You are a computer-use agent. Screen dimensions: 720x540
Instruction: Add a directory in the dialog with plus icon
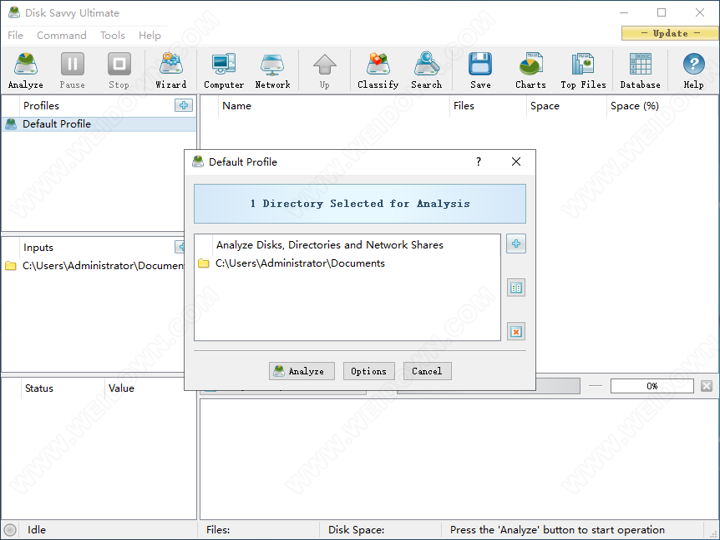click(516, 244)
